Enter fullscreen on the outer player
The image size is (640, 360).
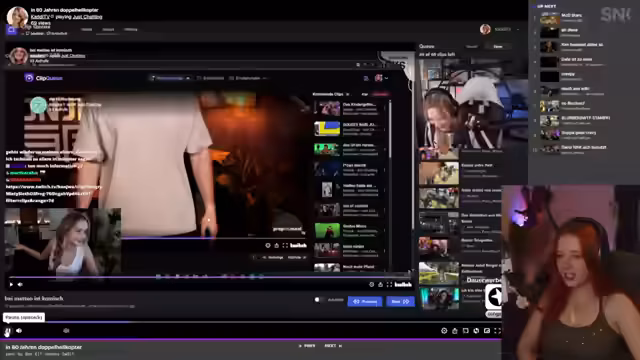click(497, 331)
